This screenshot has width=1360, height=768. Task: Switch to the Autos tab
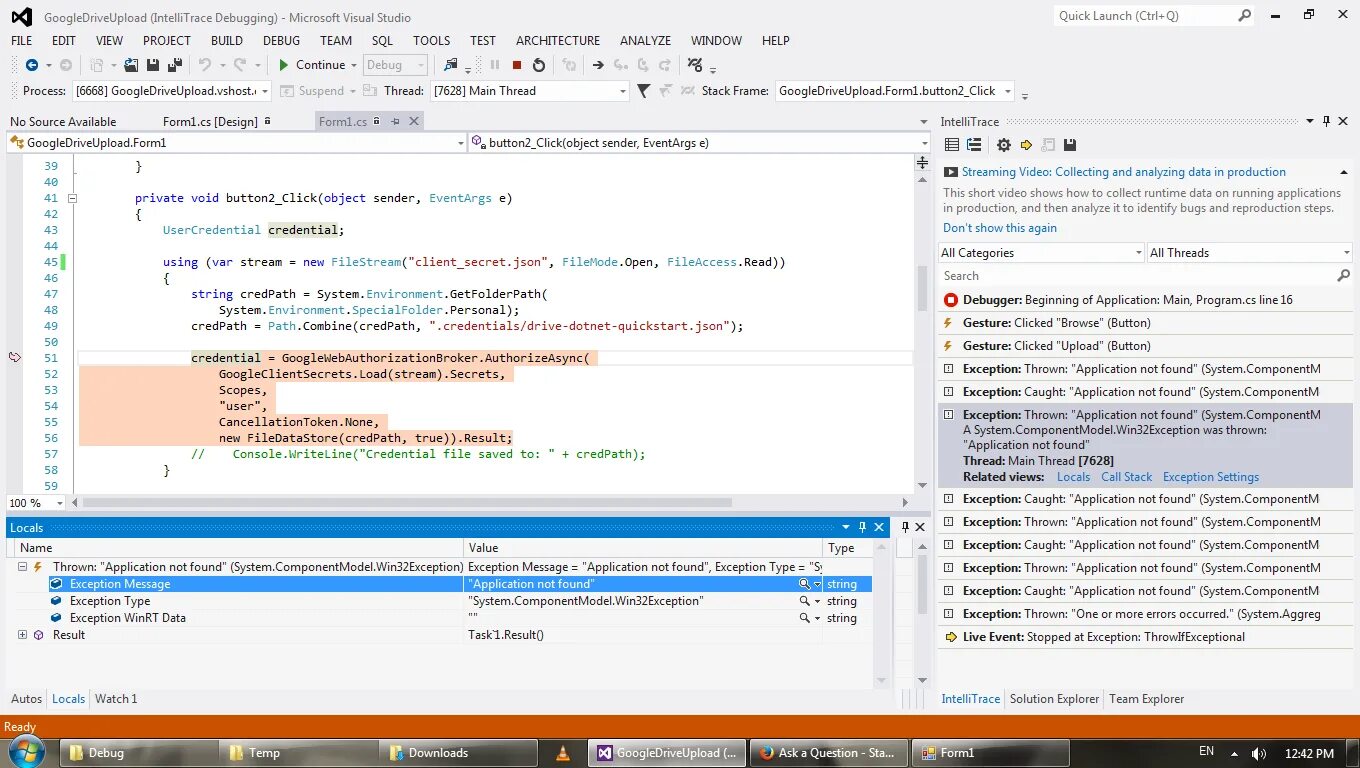(x=26, y=699)
